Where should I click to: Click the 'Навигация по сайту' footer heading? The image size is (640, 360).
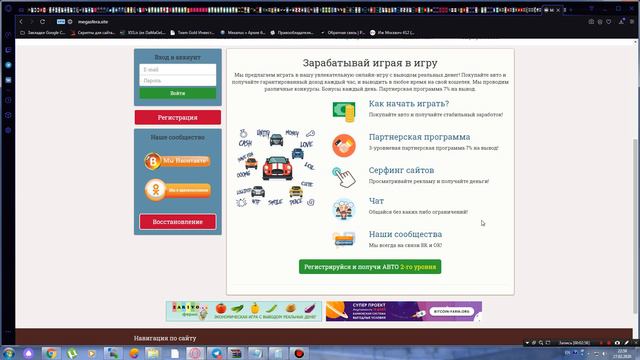tap(165, 338)
